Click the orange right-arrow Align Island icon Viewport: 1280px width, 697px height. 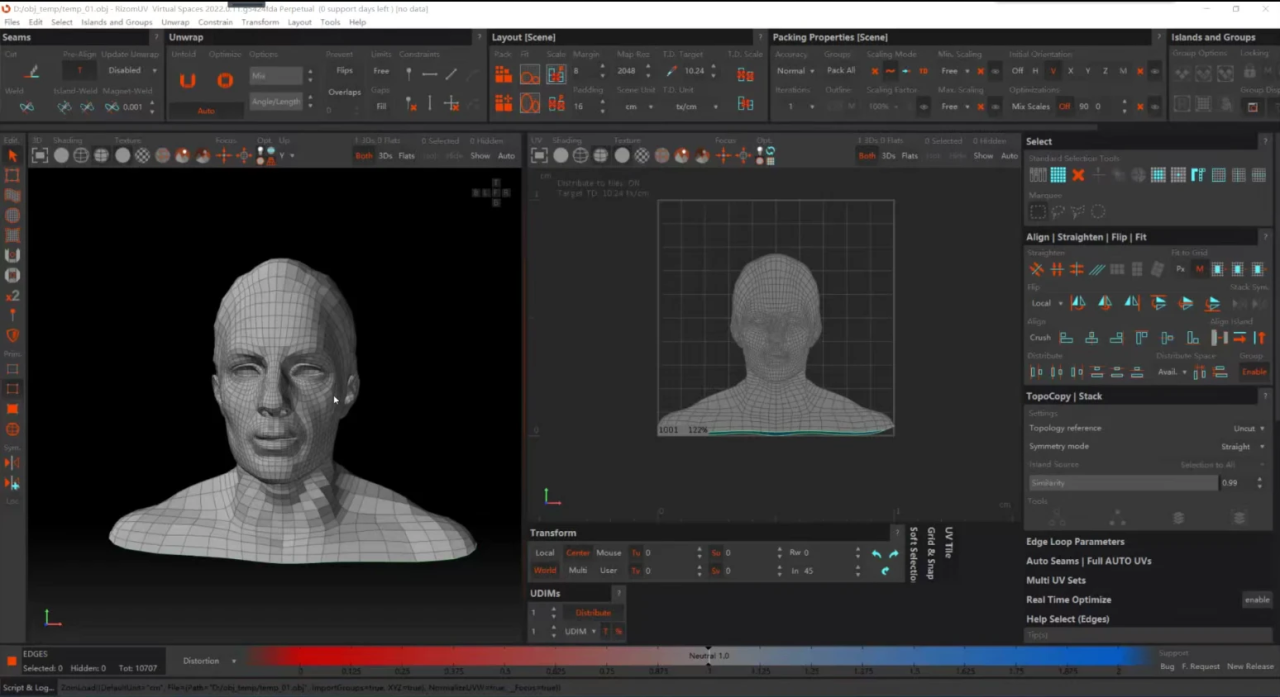point(1240,337)
